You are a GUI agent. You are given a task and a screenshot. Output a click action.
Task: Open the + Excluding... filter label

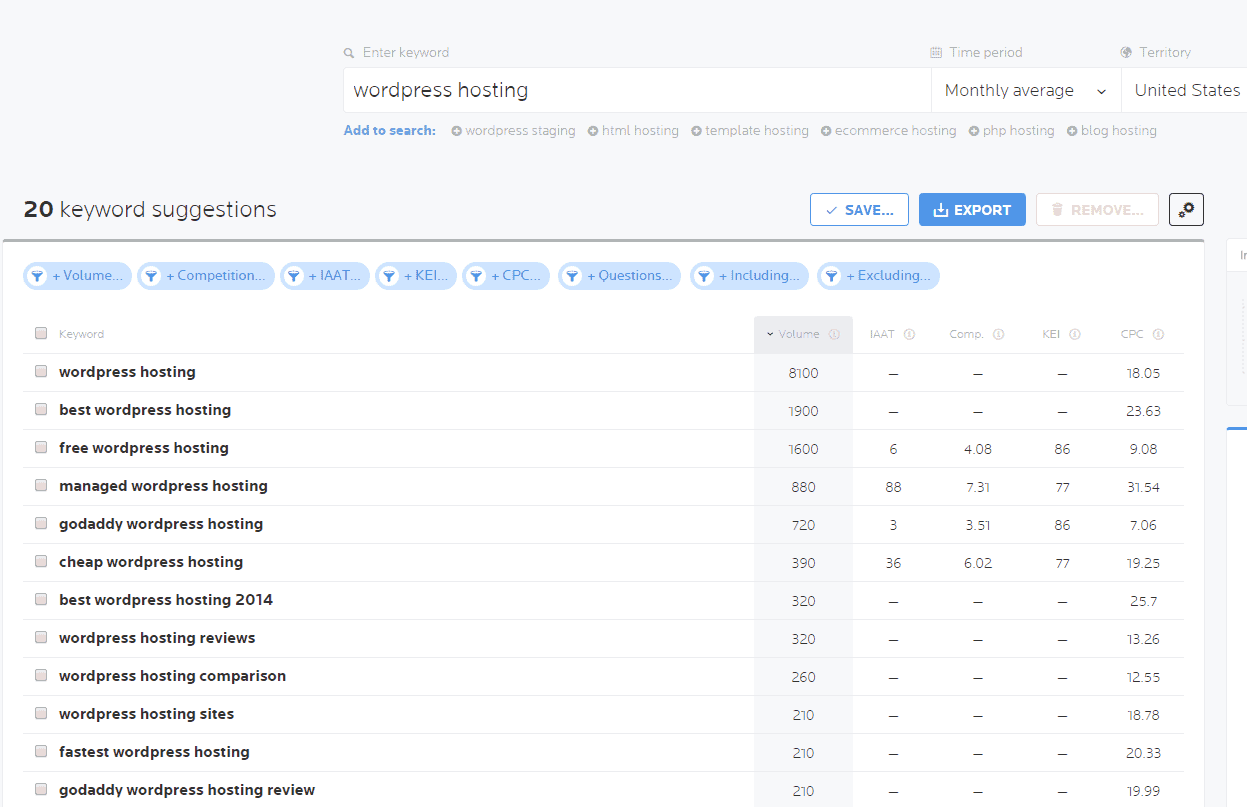pos(889,276)
